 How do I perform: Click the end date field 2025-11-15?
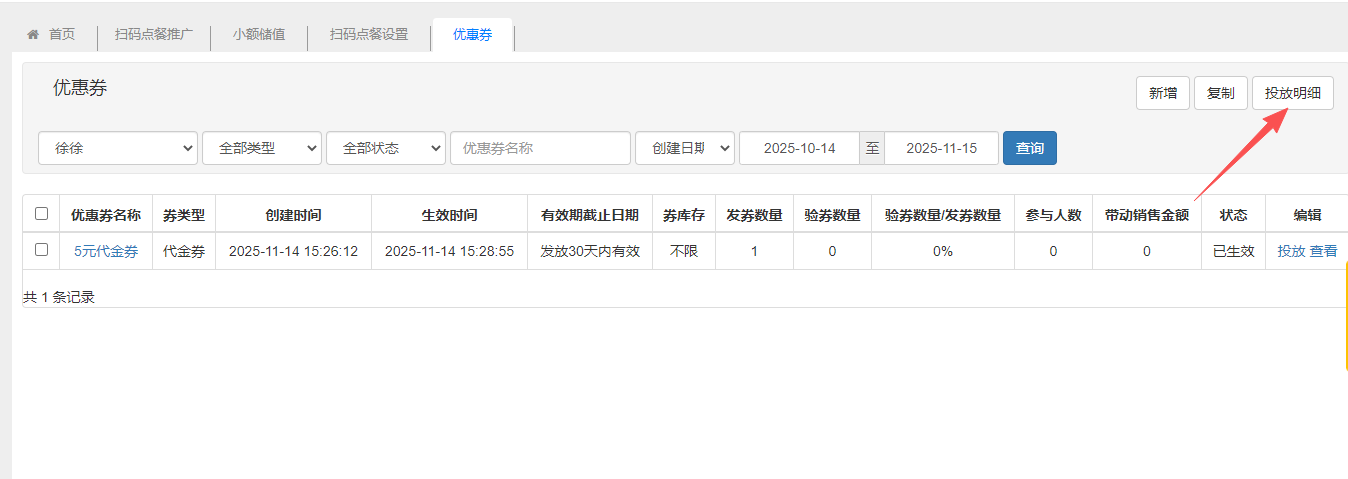(941, 148)
